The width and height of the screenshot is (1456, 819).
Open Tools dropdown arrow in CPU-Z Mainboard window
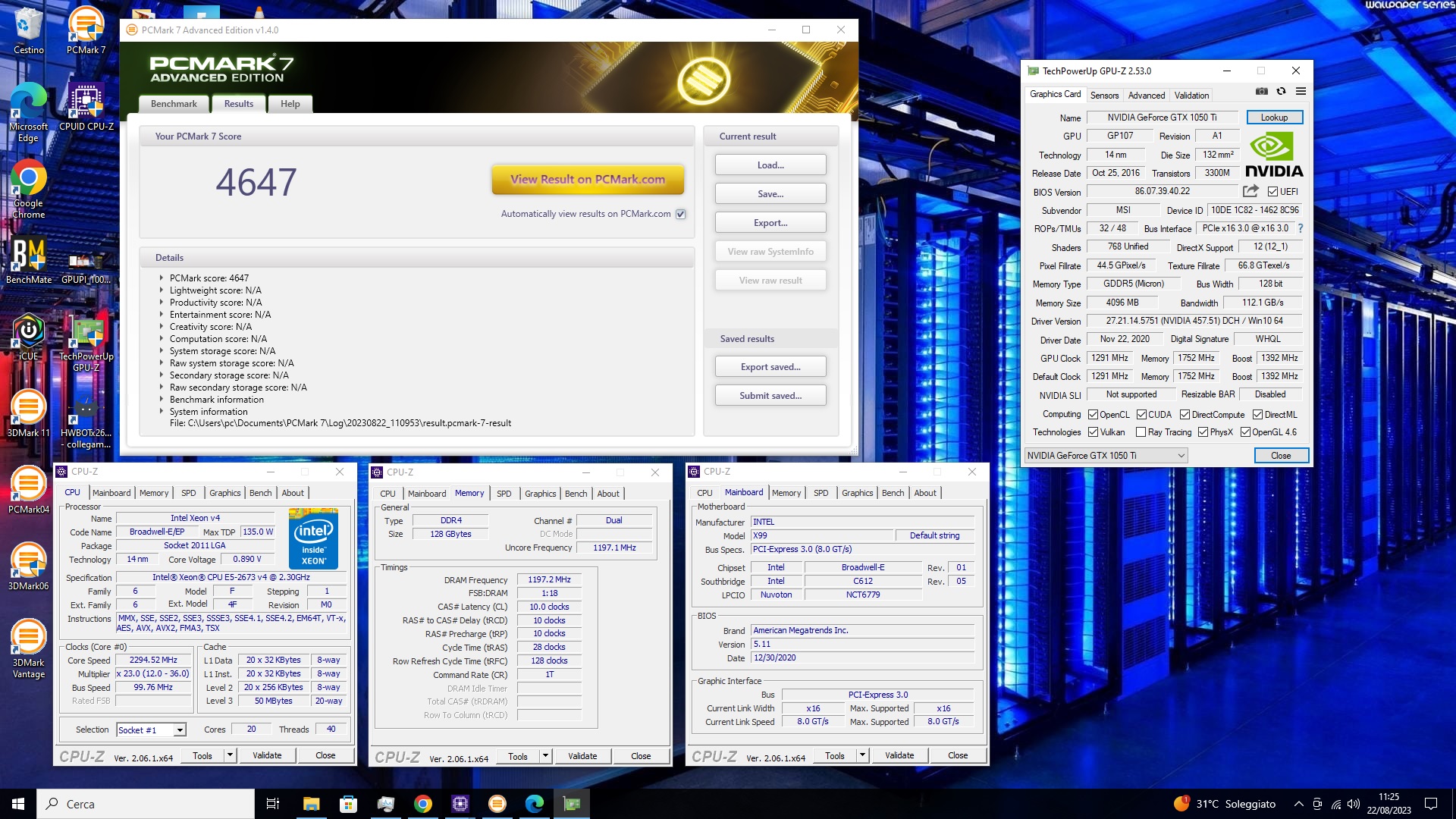pos(862,755)
